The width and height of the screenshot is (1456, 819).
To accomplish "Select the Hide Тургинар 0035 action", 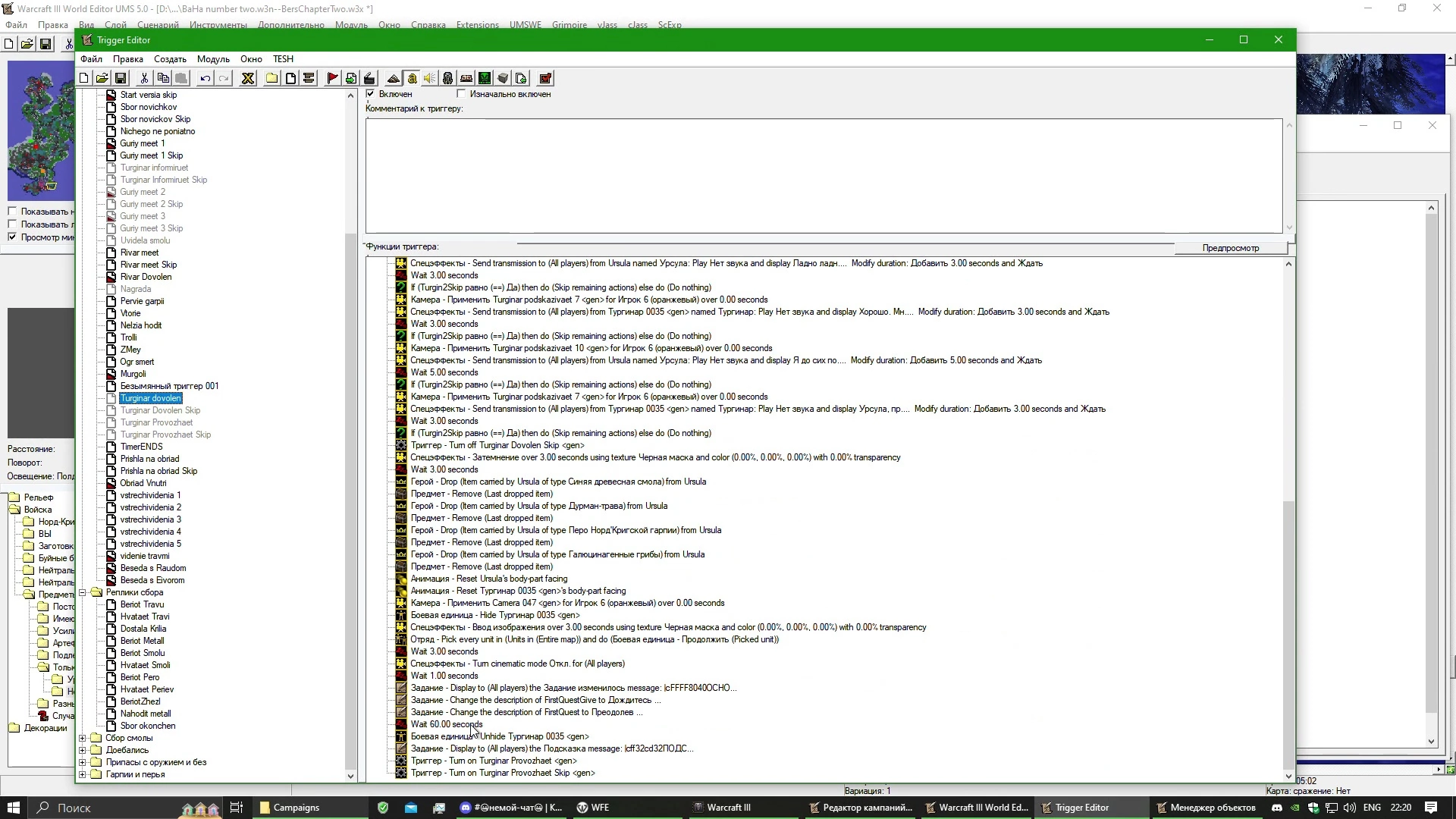I will [x=494, y=615].
